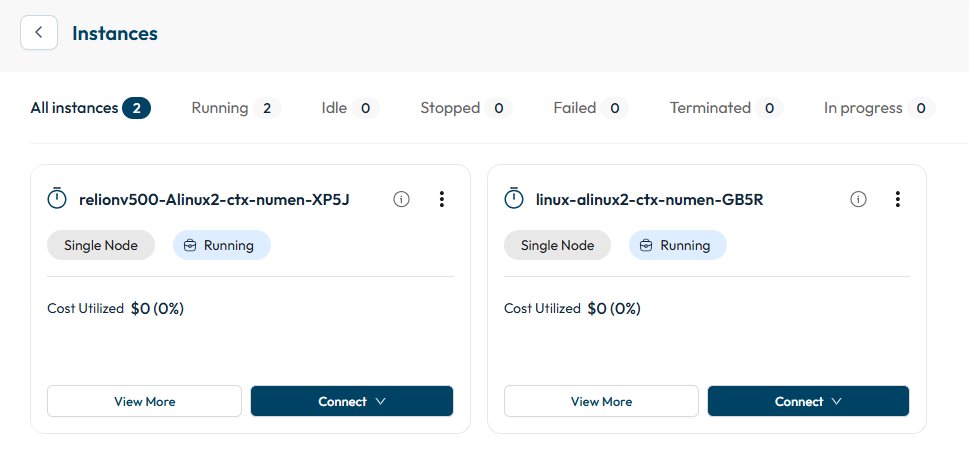
Task: Click the briefcase icon in relionv500 Running badge
Action: (190, 245)
